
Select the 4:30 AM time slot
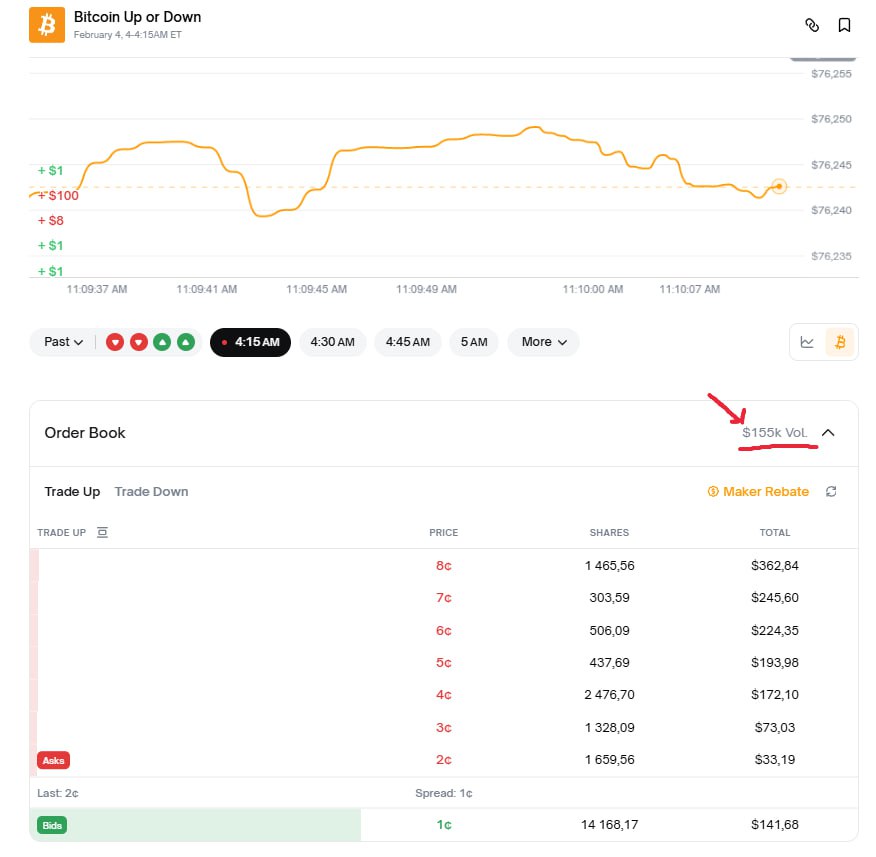[x=332, y=342]
